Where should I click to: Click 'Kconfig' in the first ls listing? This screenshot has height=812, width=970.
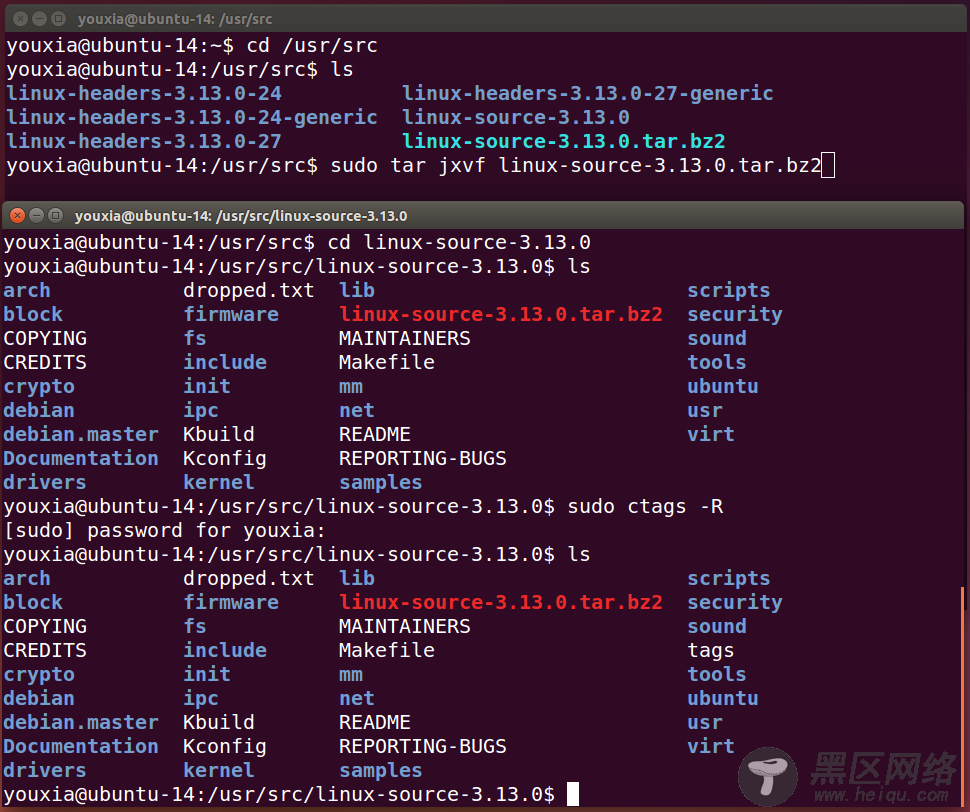(225, 459)
